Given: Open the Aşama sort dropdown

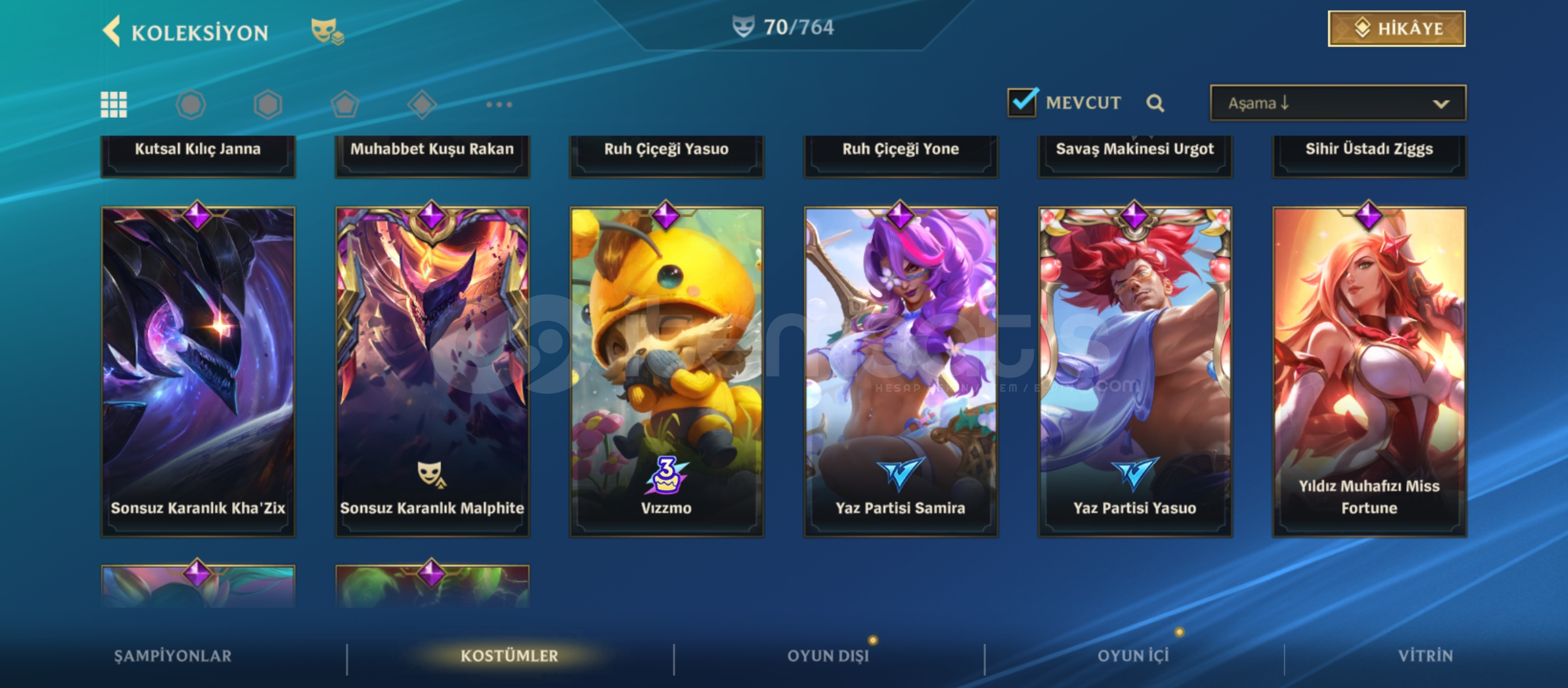Looking at the screenshot, I should point(1338,103).
